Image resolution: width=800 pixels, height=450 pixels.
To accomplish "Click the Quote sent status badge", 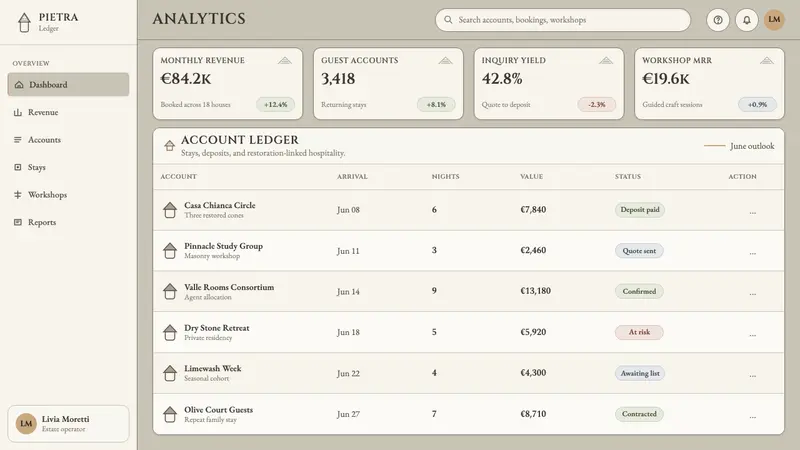I will coord(639,251).
